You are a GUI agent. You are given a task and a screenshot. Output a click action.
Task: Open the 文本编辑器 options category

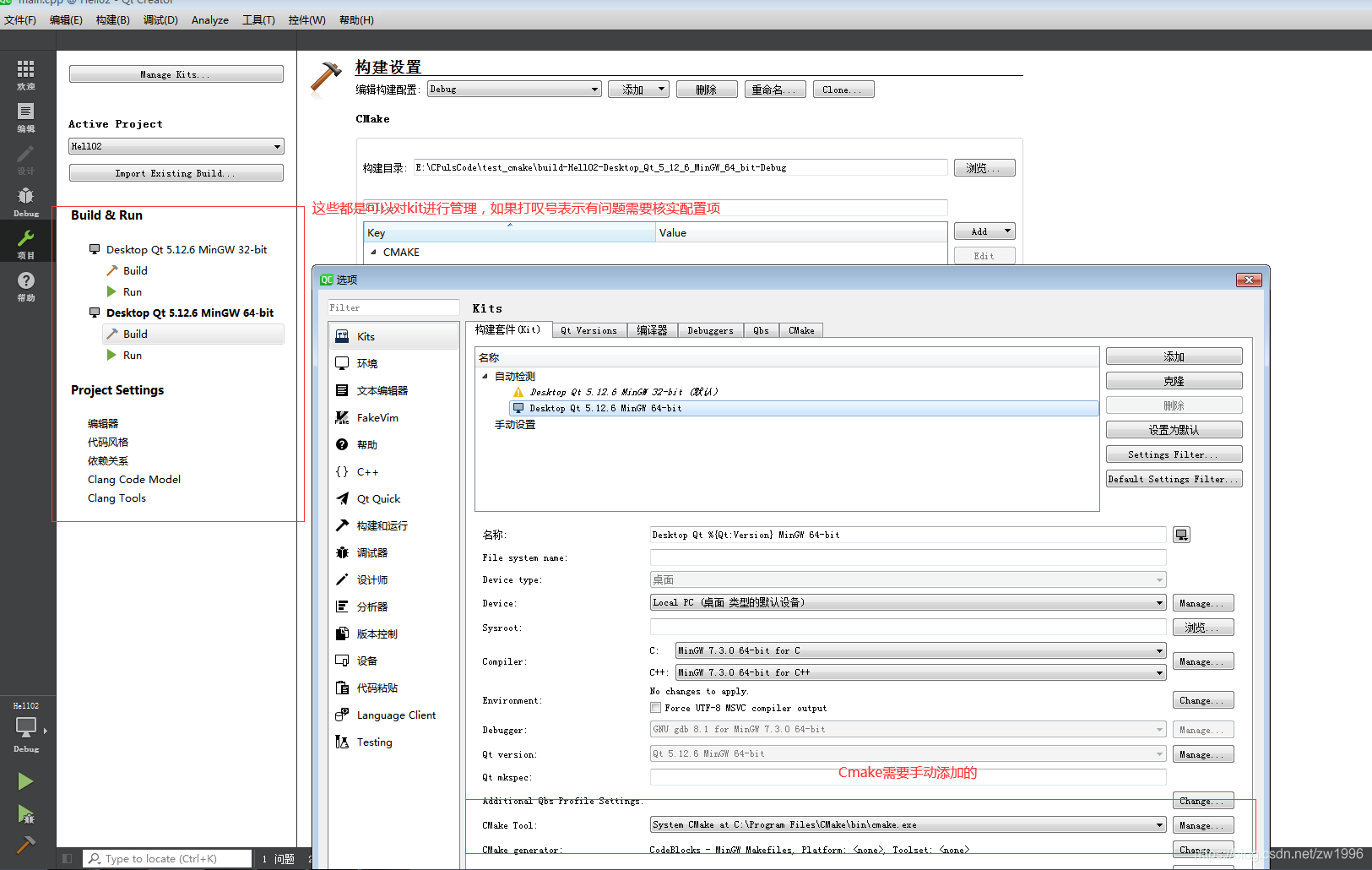coord(393,390)
